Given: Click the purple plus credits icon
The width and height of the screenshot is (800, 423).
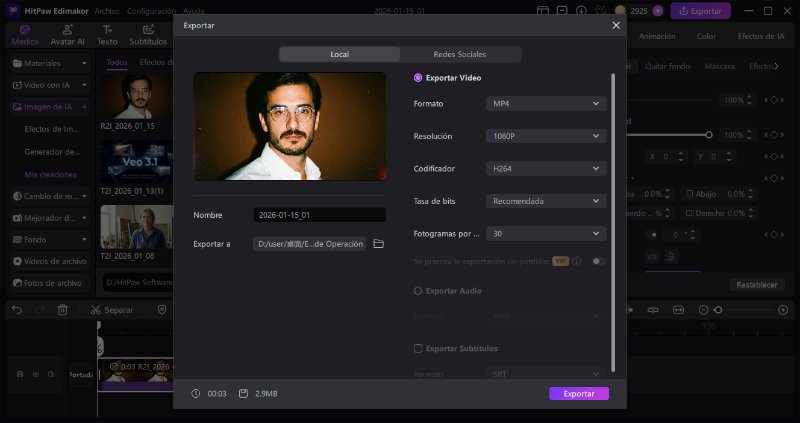Looking at the screenshot, I should click(x=658, y=11).
